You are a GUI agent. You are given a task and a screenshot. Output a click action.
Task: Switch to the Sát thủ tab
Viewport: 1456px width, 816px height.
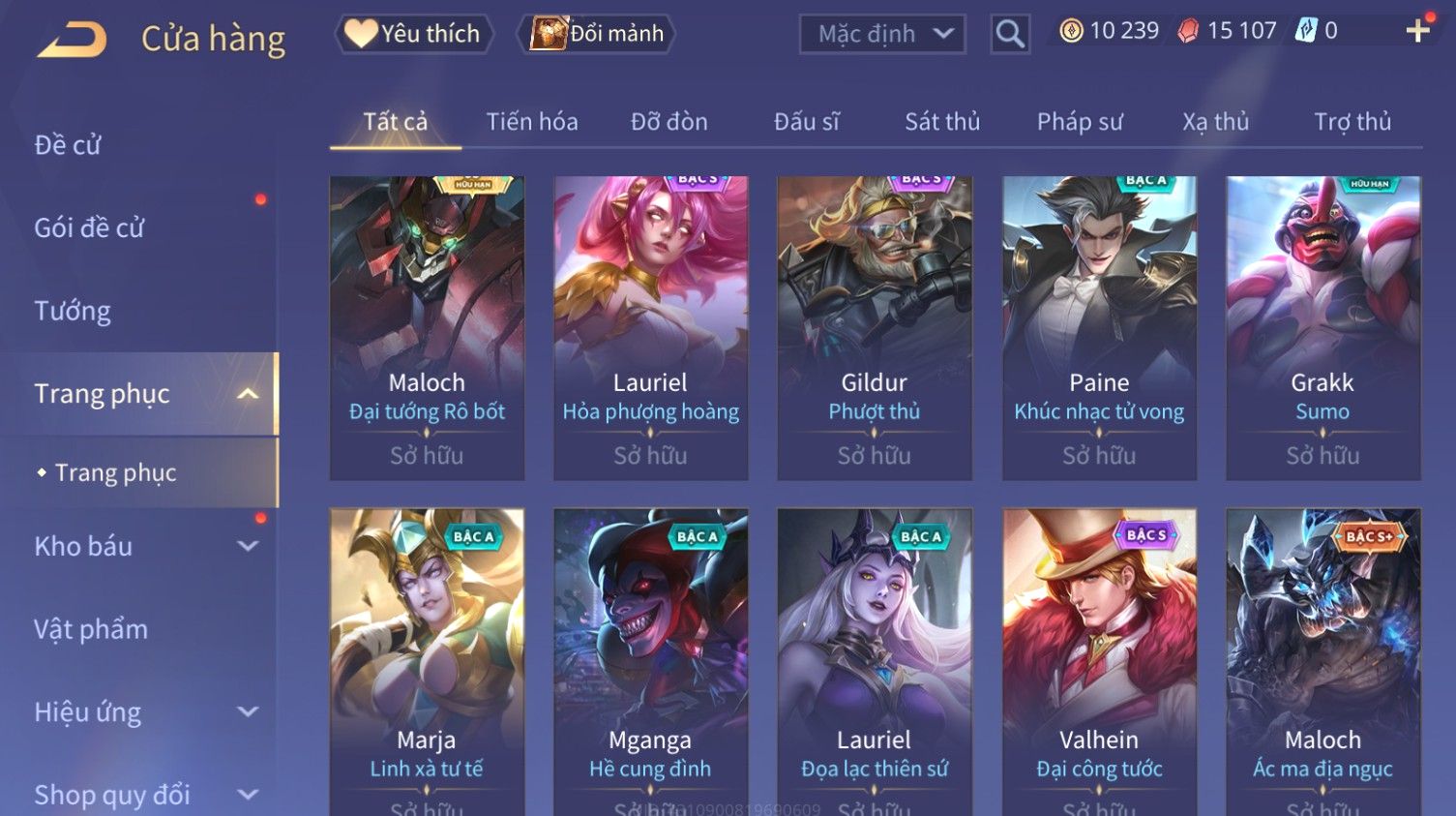click(942, 122)
